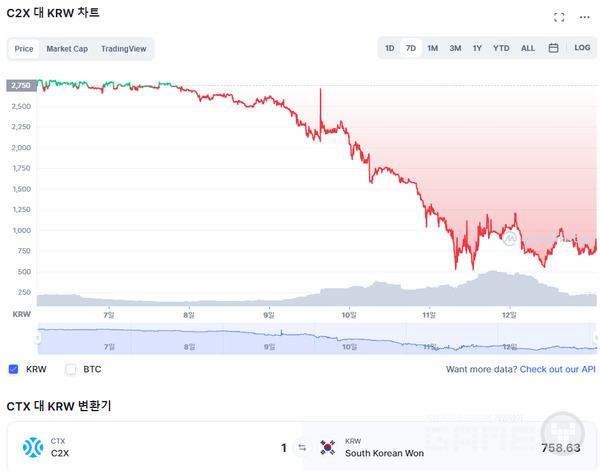Select the 1M time range
The image size is (600, 471).
click(432, 48)
